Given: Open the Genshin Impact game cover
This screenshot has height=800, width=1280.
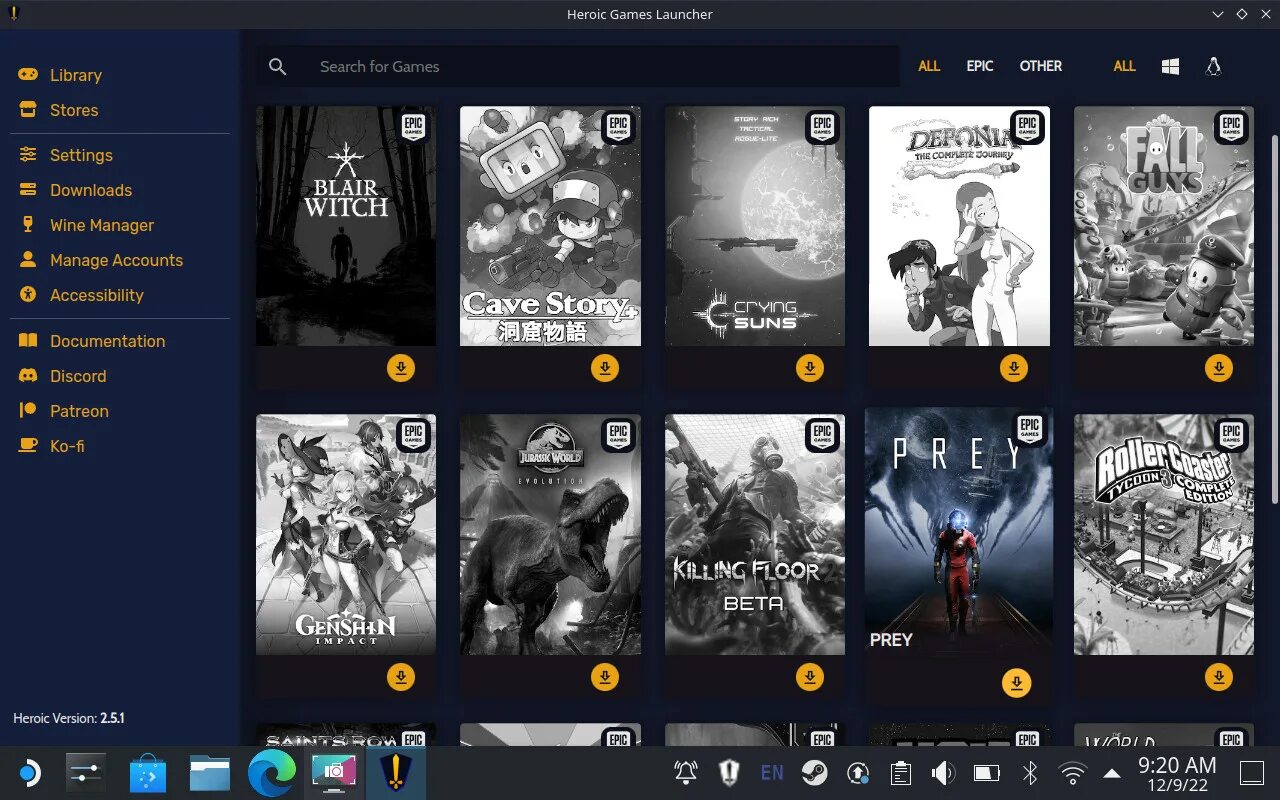Looking at the screenshot, I should click(x=346, y=535).
